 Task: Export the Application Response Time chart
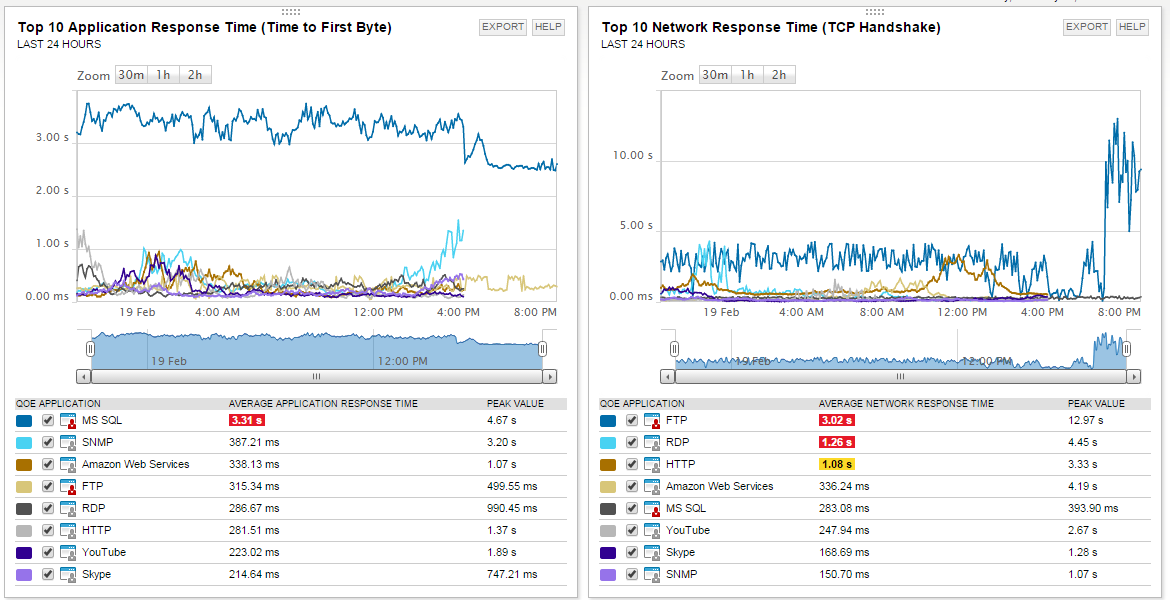pos(503,27)
